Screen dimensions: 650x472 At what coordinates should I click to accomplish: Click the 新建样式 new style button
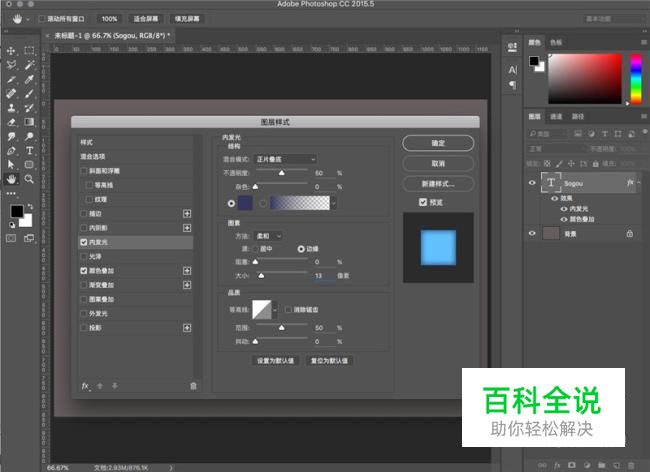[438, 184]
